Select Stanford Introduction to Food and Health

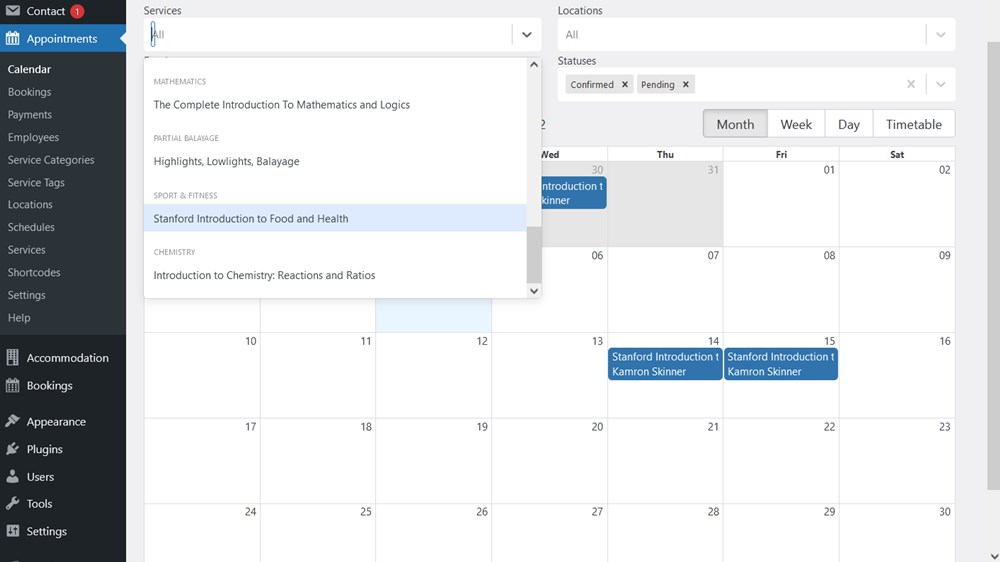[x=335, y=218]
